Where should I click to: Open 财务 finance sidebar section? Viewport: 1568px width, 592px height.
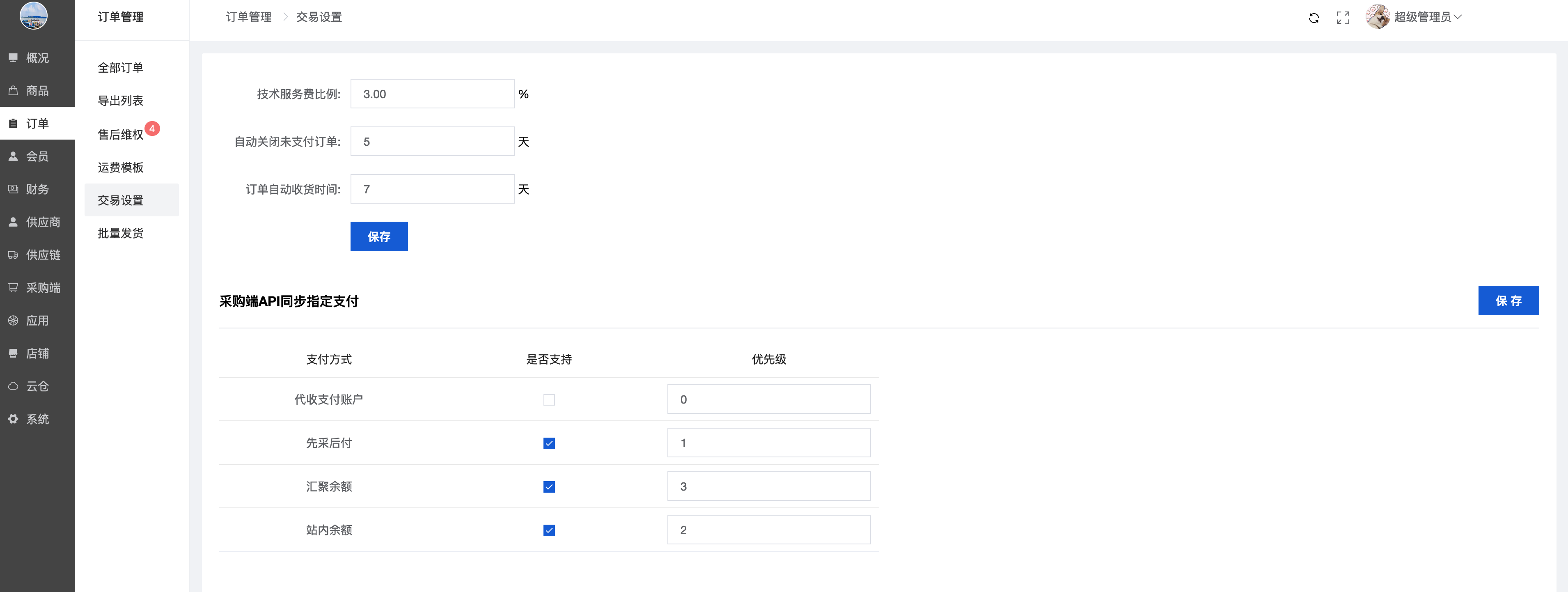(x=37, y=189)
